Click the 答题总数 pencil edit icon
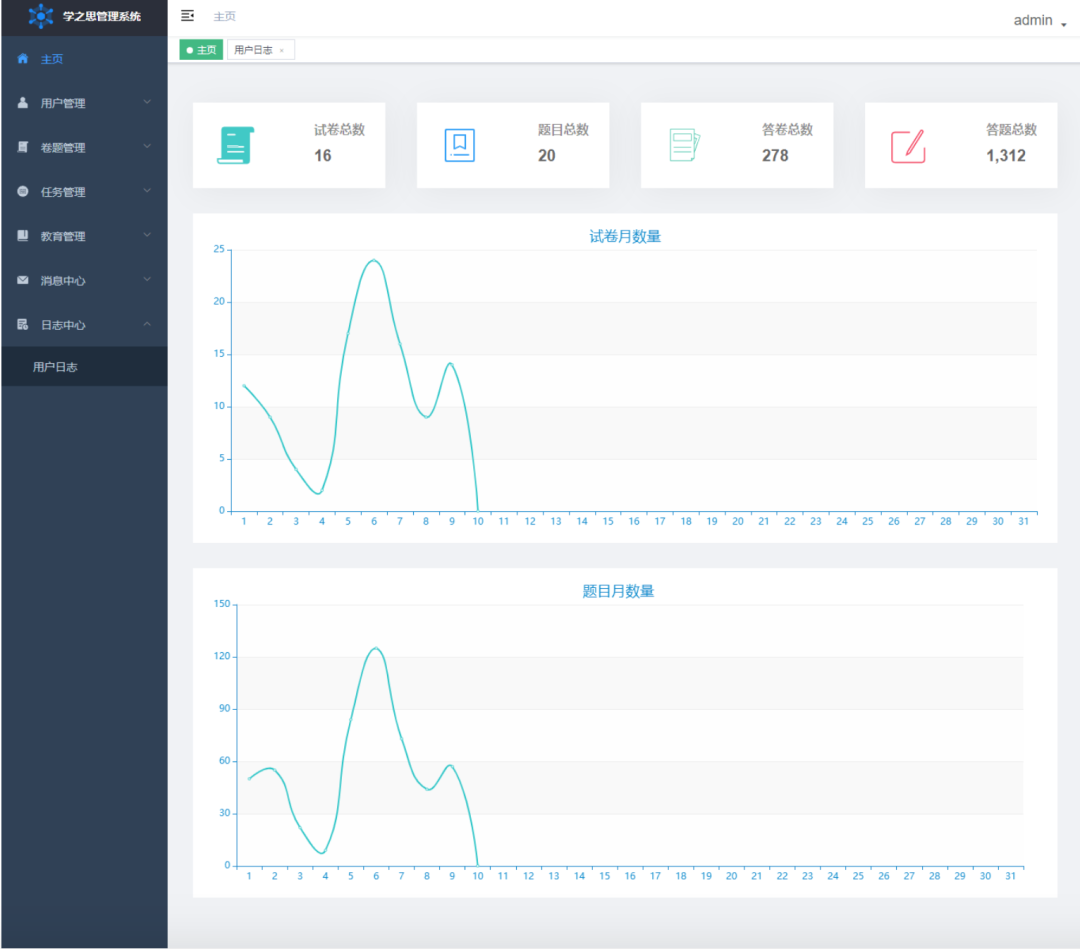This screenshot has height=949, width=1080. point(907,146)
